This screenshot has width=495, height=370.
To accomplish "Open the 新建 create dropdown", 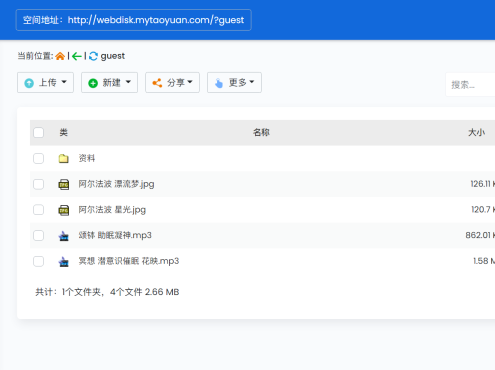I will 109,82.
